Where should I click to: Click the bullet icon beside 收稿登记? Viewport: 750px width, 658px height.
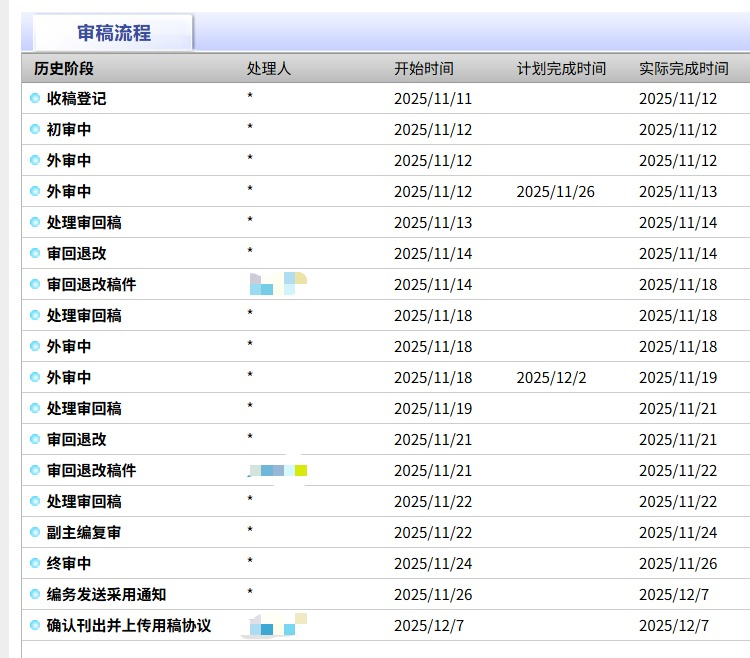point(35,99)
